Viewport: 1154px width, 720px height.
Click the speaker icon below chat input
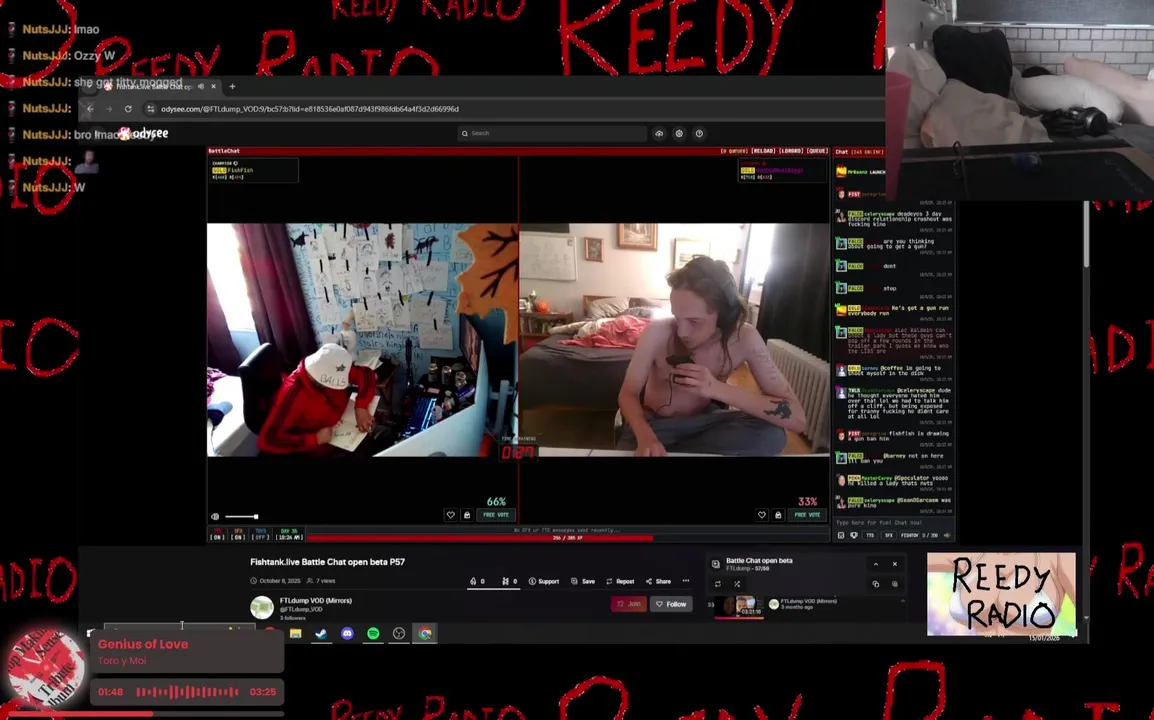pos(947,535)
